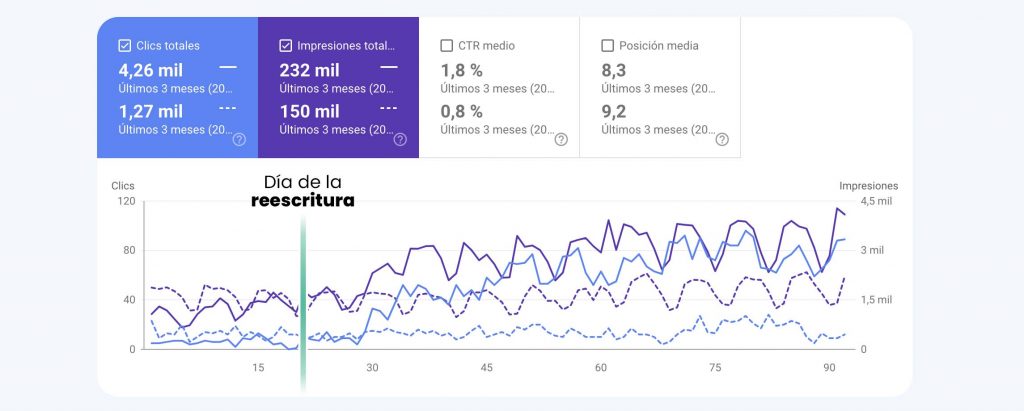
Task: Click the solid line legend in Clics card
Action: (x=228, y=67)
